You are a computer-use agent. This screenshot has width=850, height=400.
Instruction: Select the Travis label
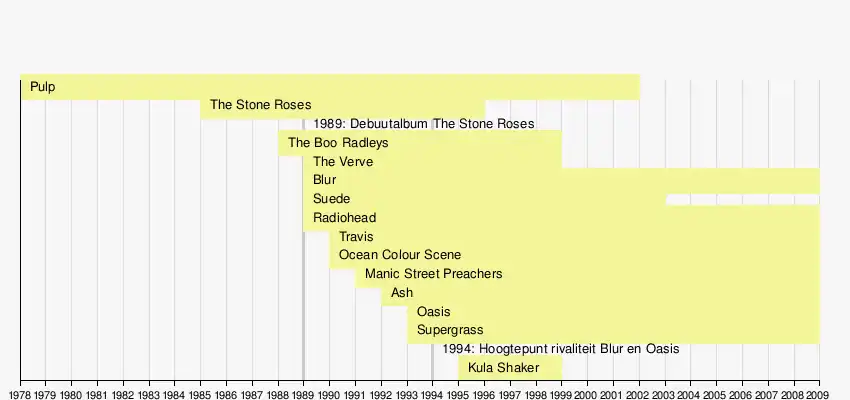tap(356, 237)
